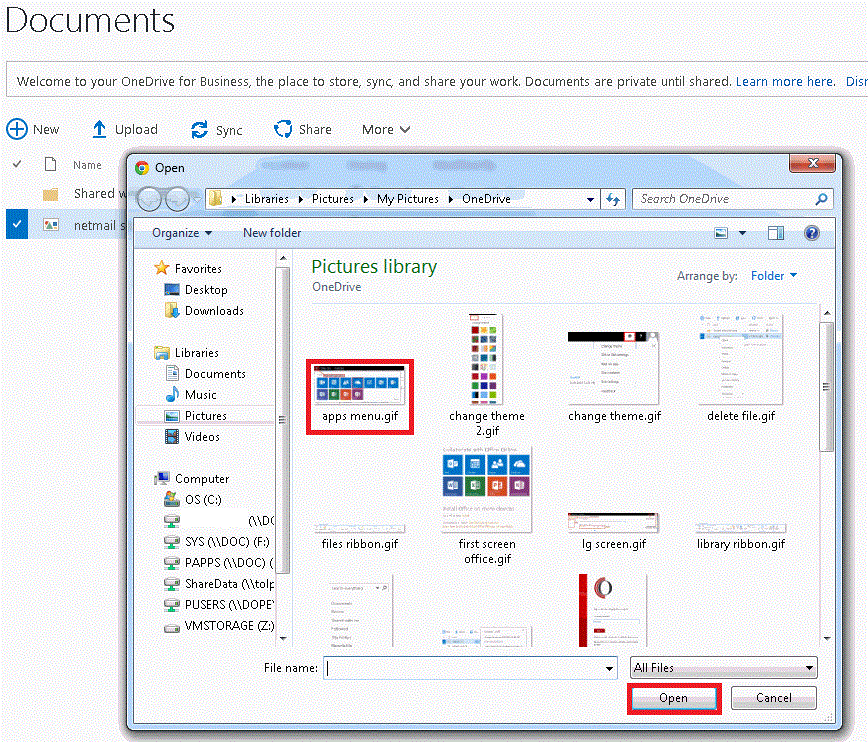
Task: Expand the File name dropdown arrow
Action: [609, 668]
